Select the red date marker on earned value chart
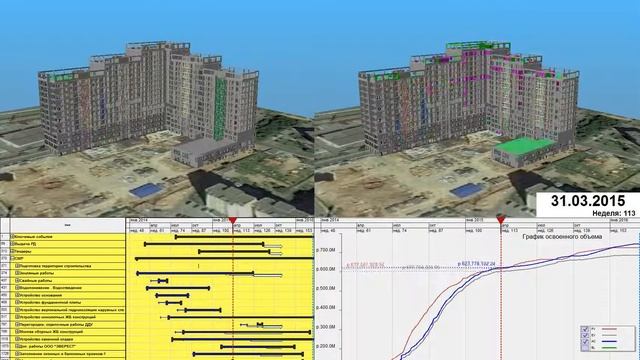The image size is (640, 360). 501,221
